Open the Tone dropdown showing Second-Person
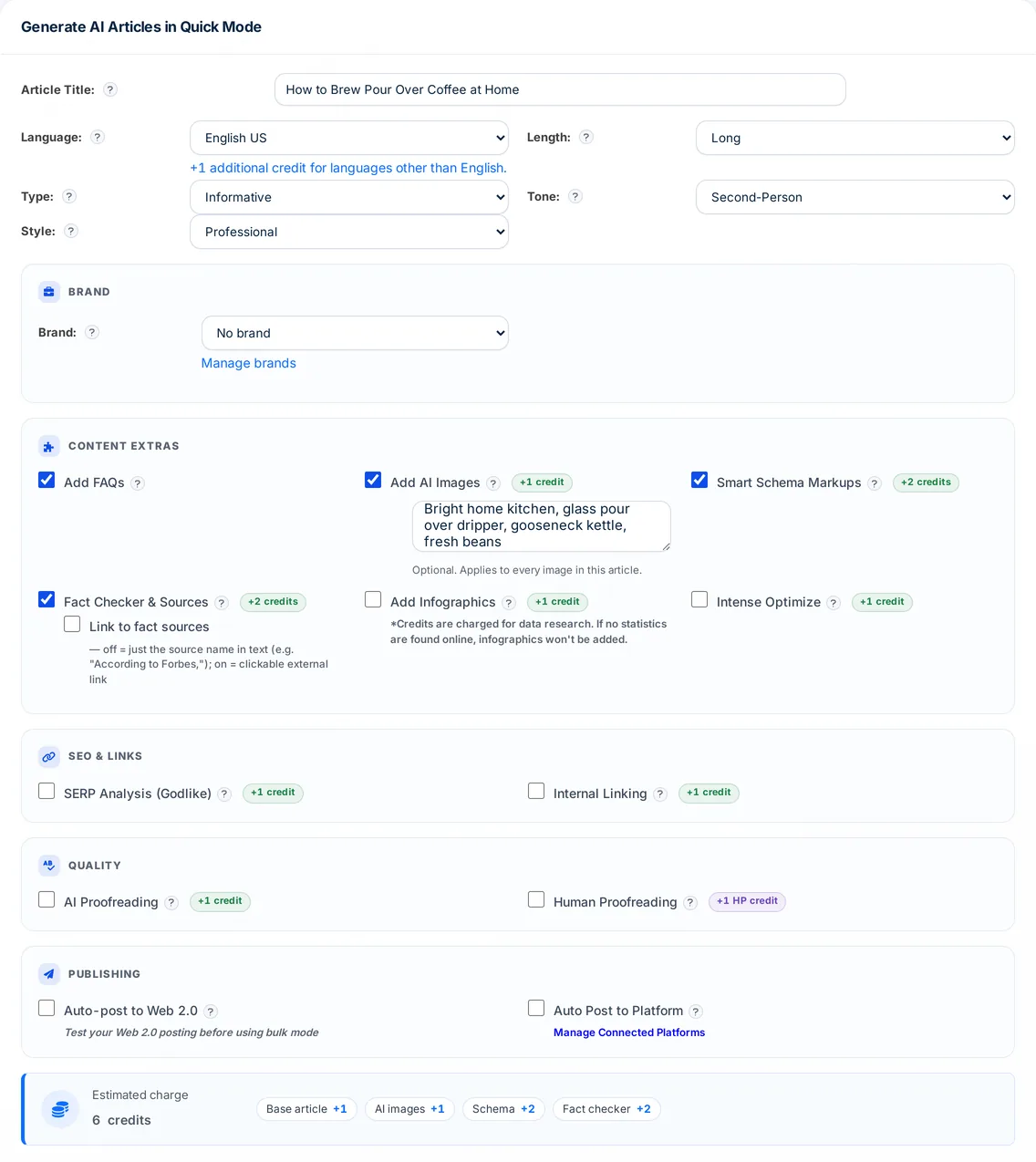Viewport: 1036px width, 1162px height. click(855, 197)
